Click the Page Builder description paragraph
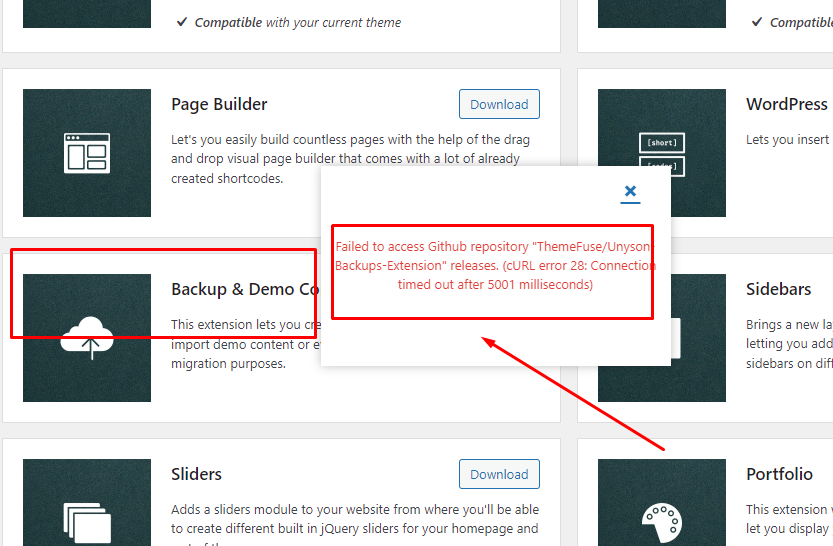This screenshot has height=546, width=833. pyautogui.click(x=351, y=159)
